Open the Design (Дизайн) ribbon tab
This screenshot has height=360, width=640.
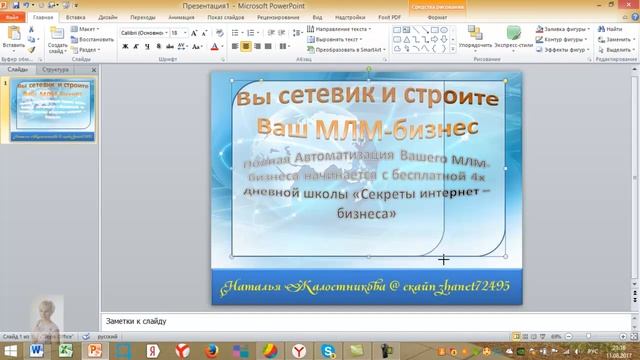pos(108,18)
